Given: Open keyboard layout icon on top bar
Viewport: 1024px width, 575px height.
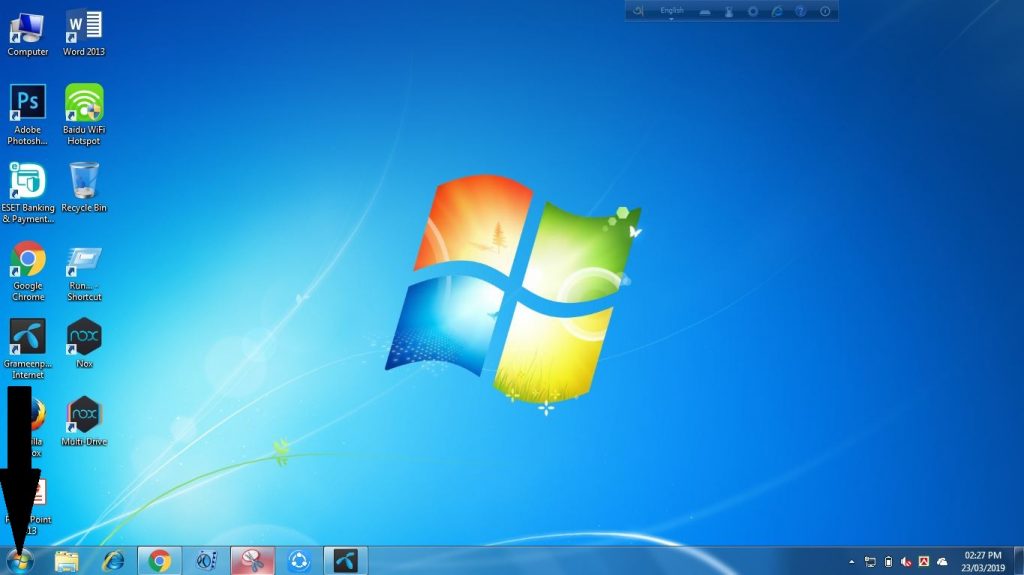Looking at the screenshot, I should click(705, 12).
